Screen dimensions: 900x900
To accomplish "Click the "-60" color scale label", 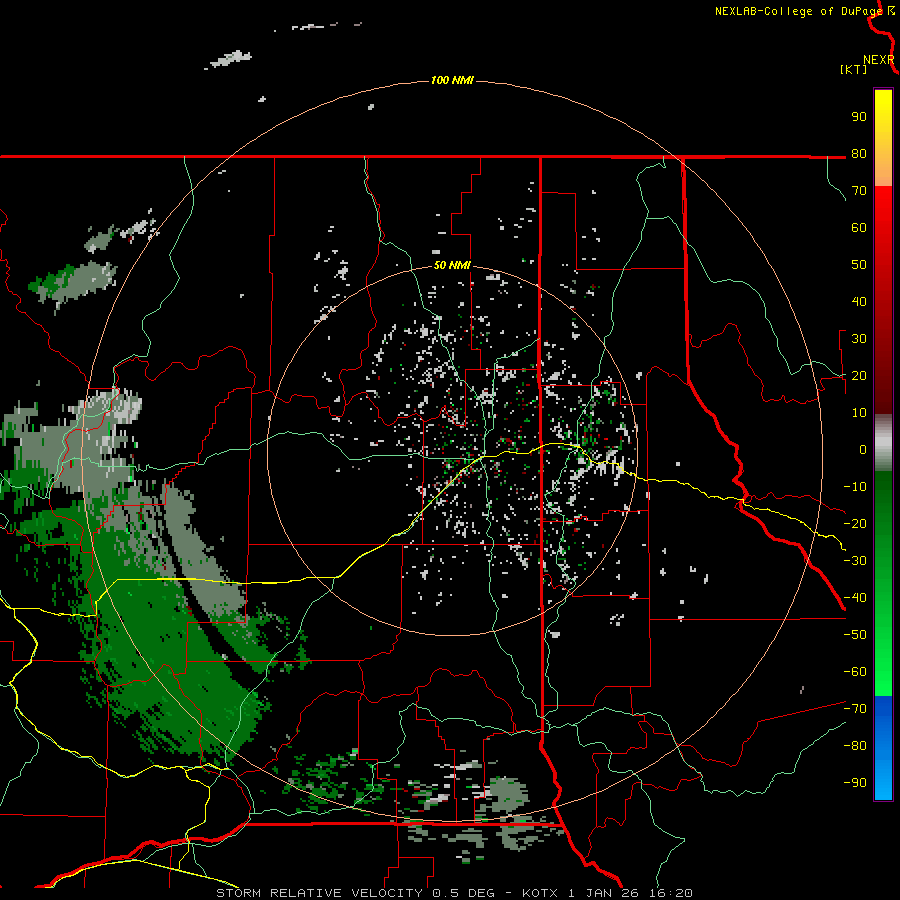I will pos(855,672).
